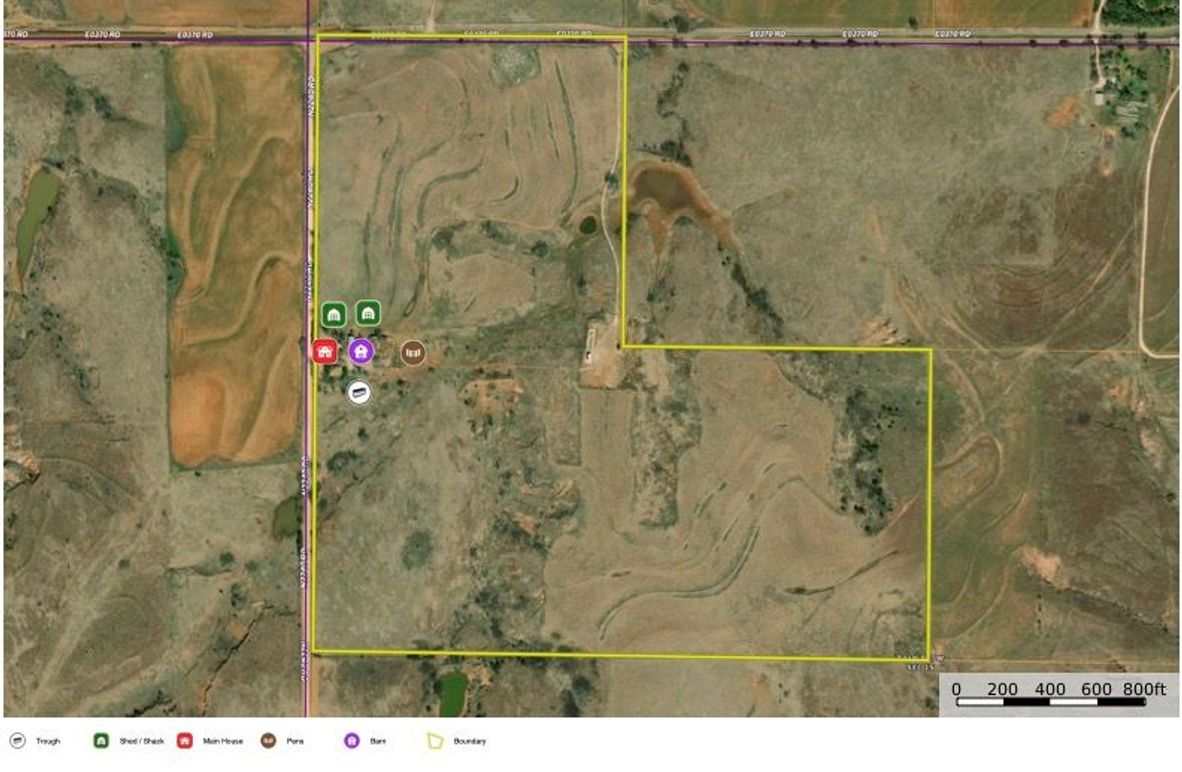The image size is (1182, 772).
Task: Click the inner corner of yellow boundary
Action: click(x=624, y=347)
